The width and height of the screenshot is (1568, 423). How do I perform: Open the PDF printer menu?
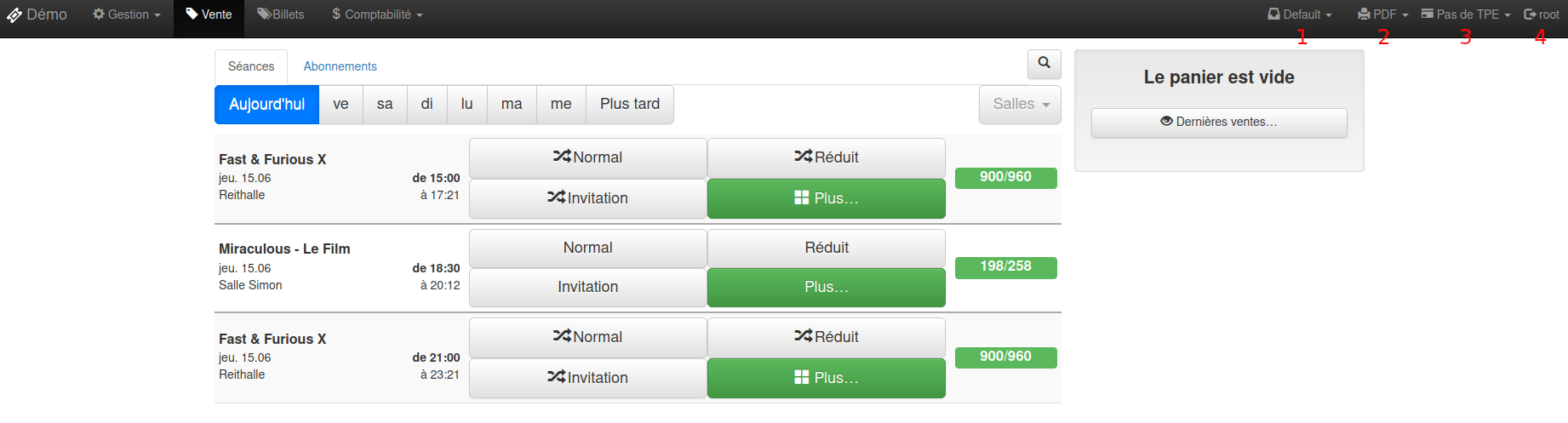coord(1382,14)
